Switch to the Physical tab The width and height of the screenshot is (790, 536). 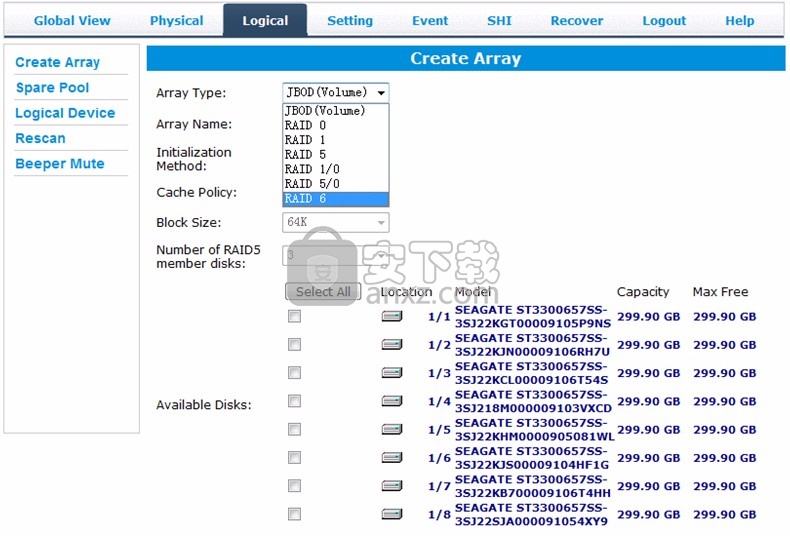tap(177, 21)
